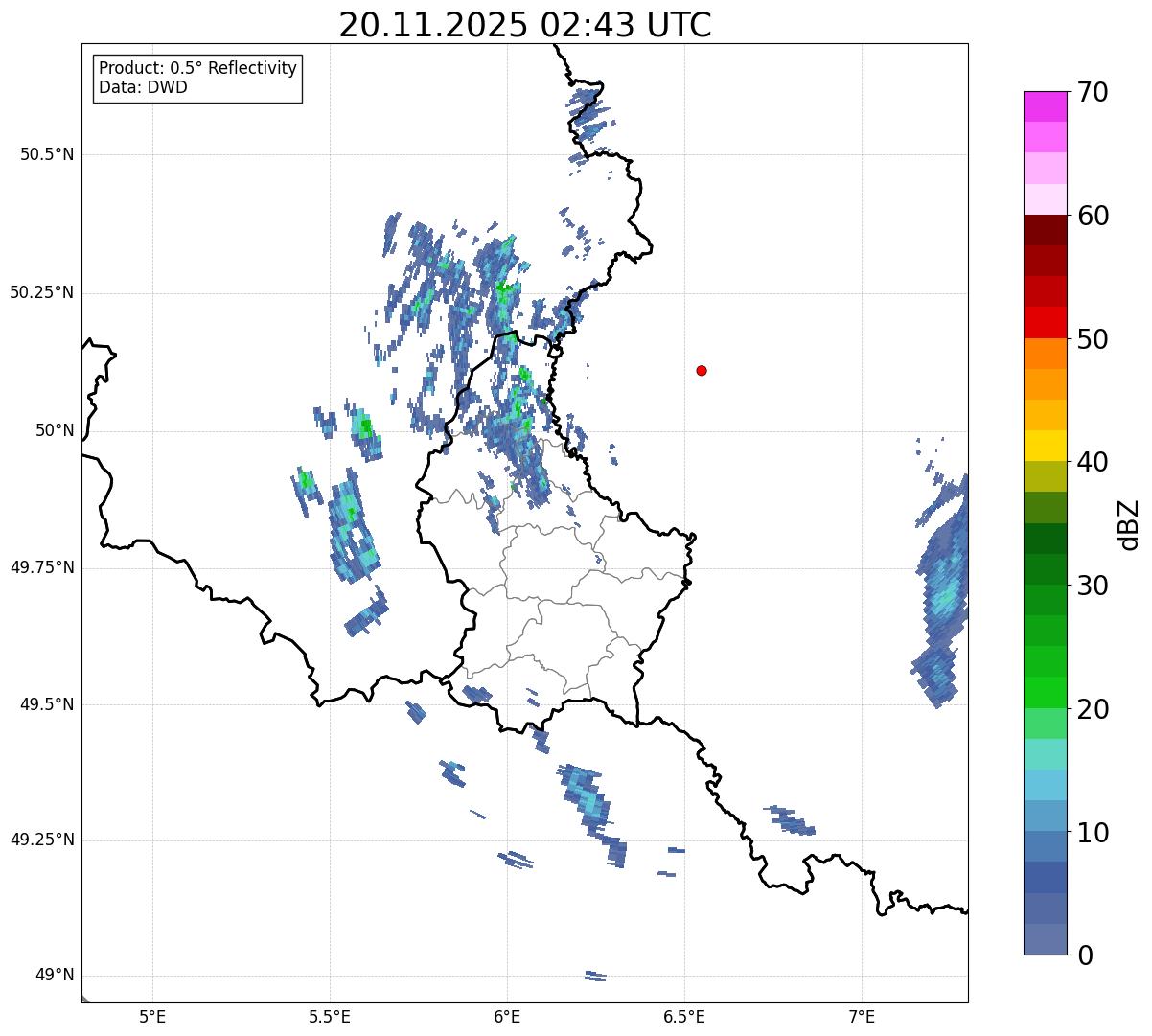The image size is (1152, 1036).
Task: Click the 'dBZ' colorbar label
Action: 1129,523
